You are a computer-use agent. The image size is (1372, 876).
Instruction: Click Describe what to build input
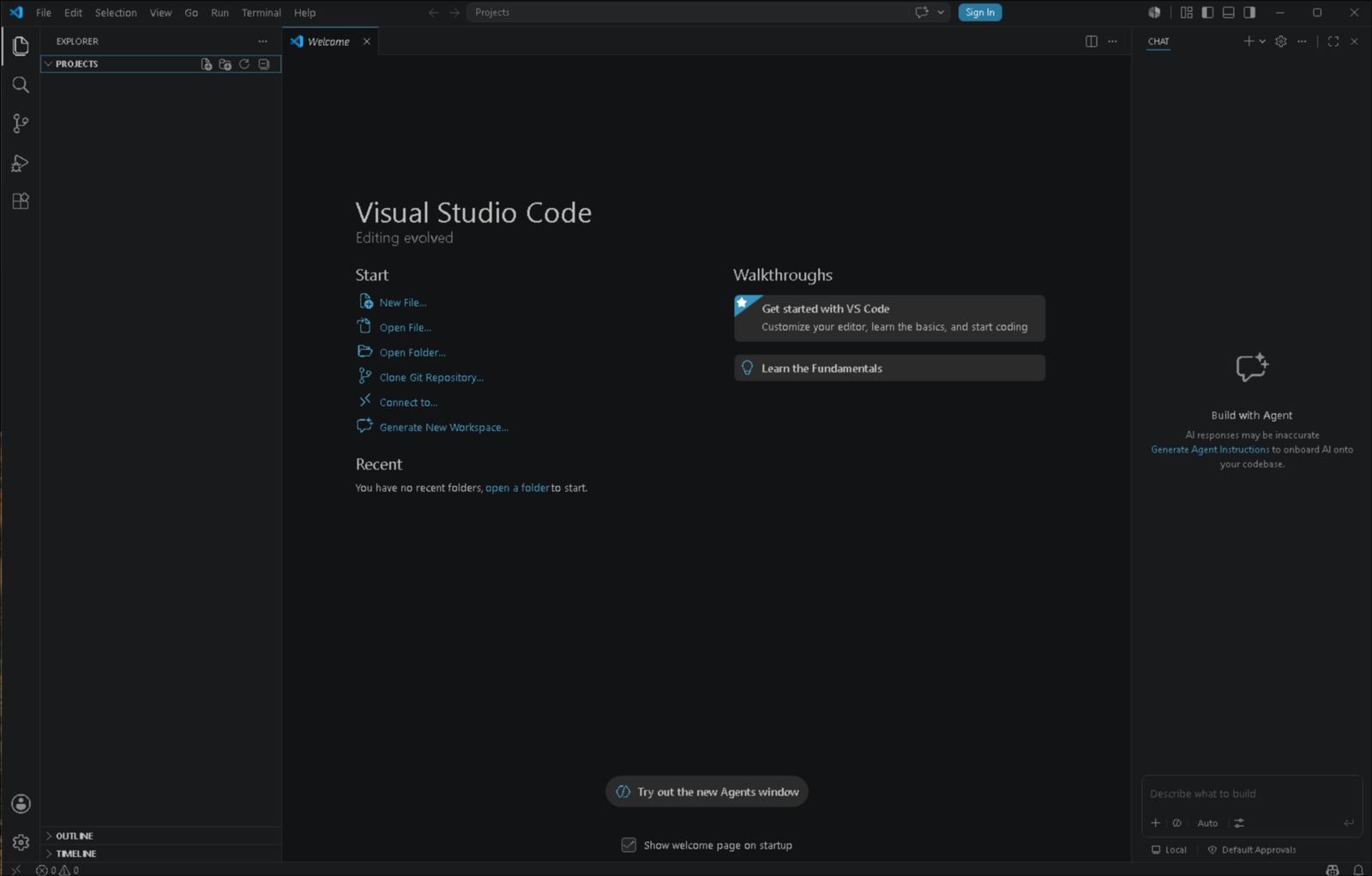[x=1251, y=794]
